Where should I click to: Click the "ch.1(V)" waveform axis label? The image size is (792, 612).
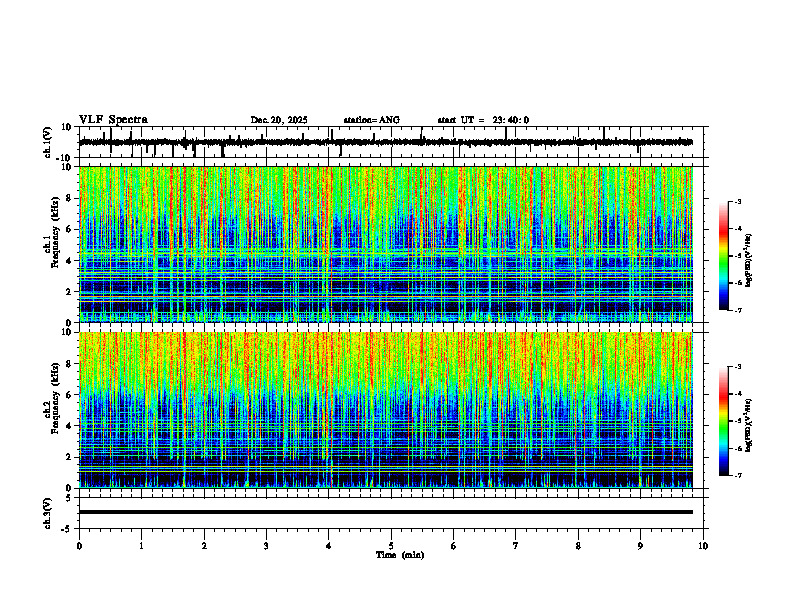click(x=48, y=142)
